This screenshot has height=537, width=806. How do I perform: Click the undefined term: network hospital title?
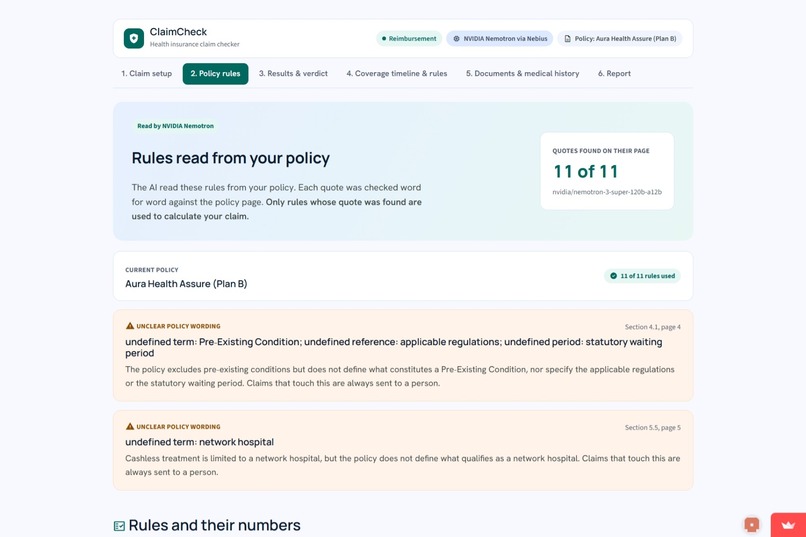[x=199, y=442]
